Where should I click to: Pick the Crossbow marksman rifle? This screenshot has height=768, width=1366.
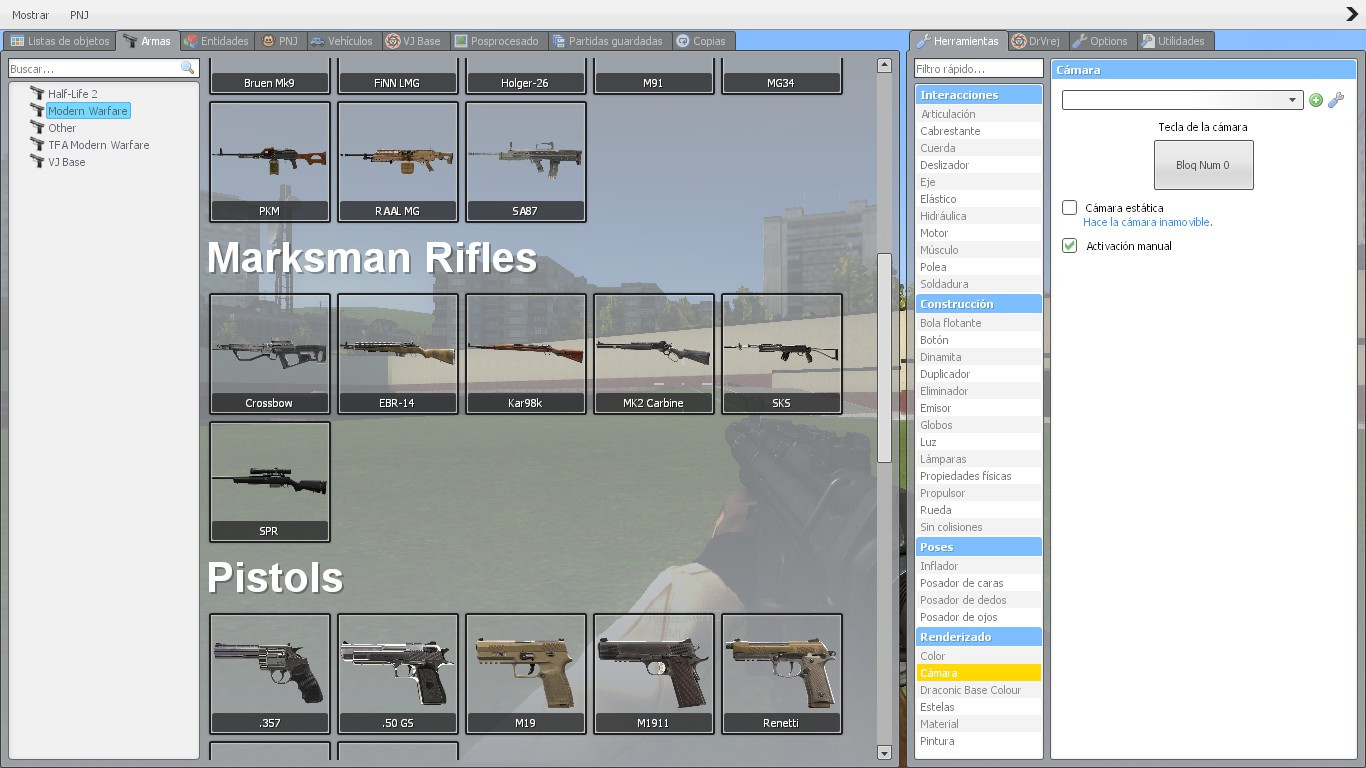[270, 353]
